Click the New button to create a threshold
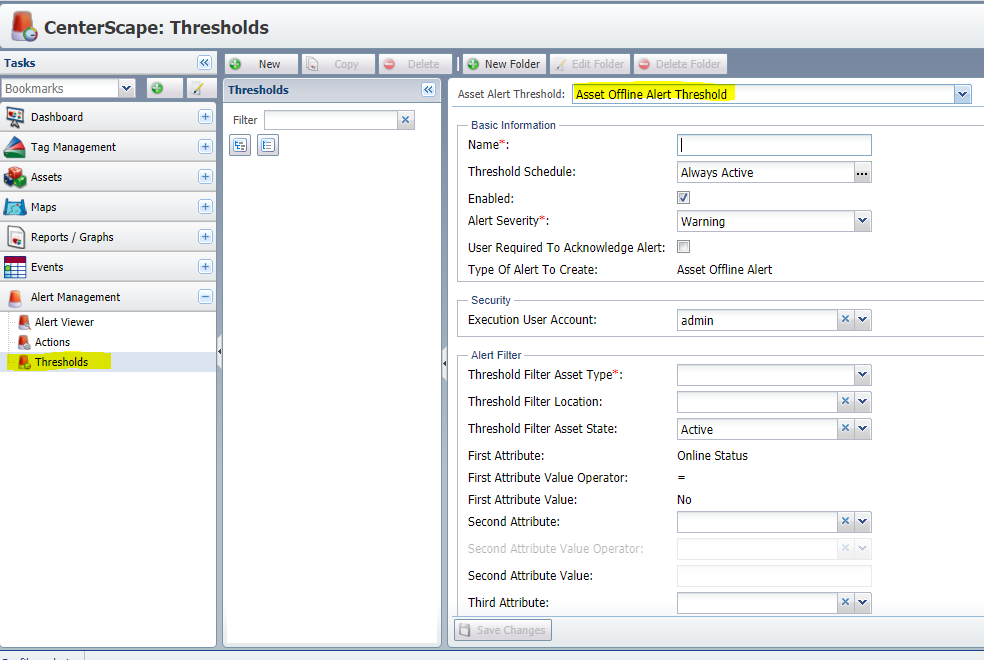The width and height of the screenshot is (984, 660). (261, 63)
